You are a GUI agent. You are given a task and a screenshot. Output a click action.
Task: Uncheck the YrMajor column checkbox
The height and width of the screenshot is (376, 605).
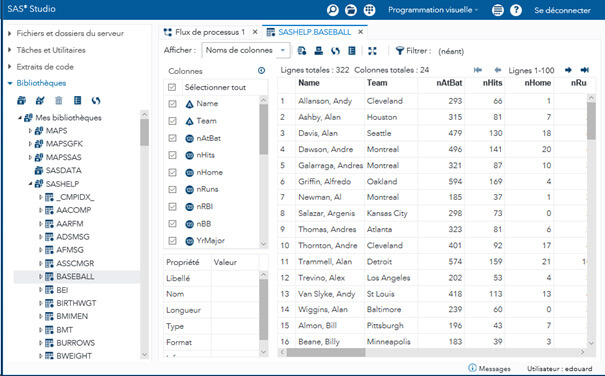172,241
